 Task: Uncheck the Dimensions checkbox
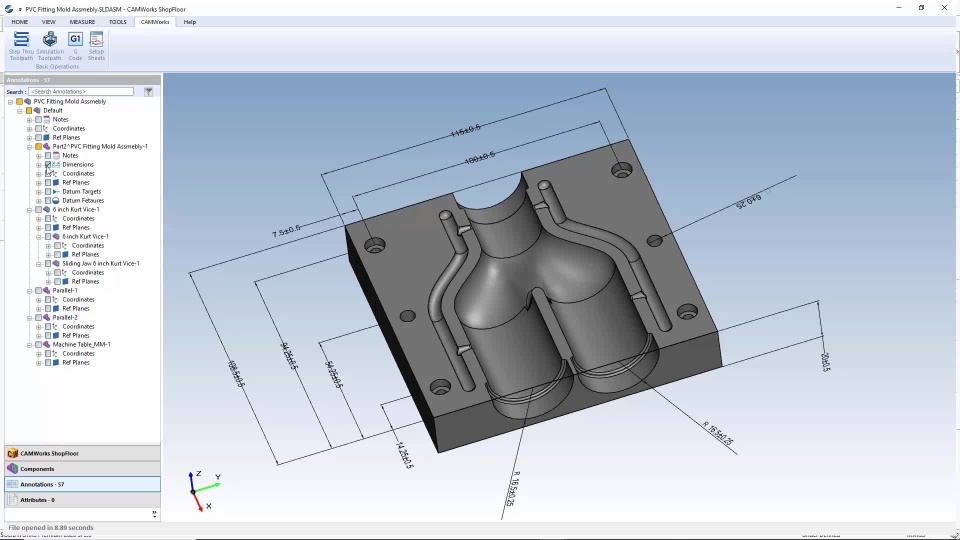(x=48, y=165)
